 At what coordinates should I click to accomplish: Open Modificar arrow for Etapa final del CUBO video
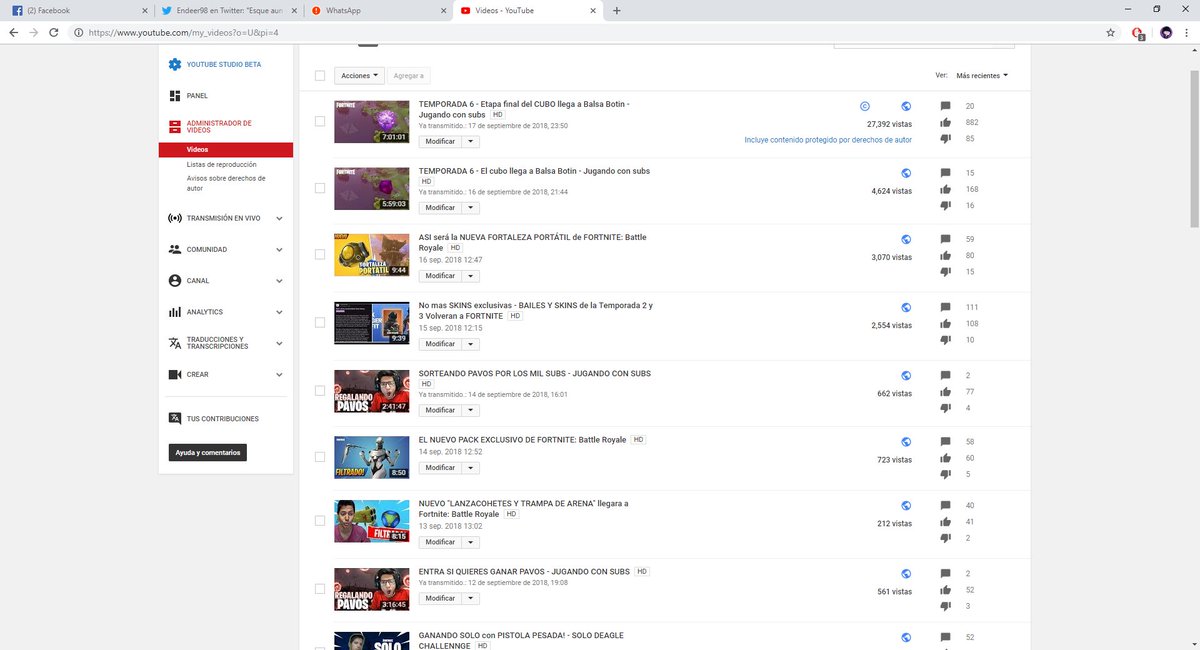[470, 141]
